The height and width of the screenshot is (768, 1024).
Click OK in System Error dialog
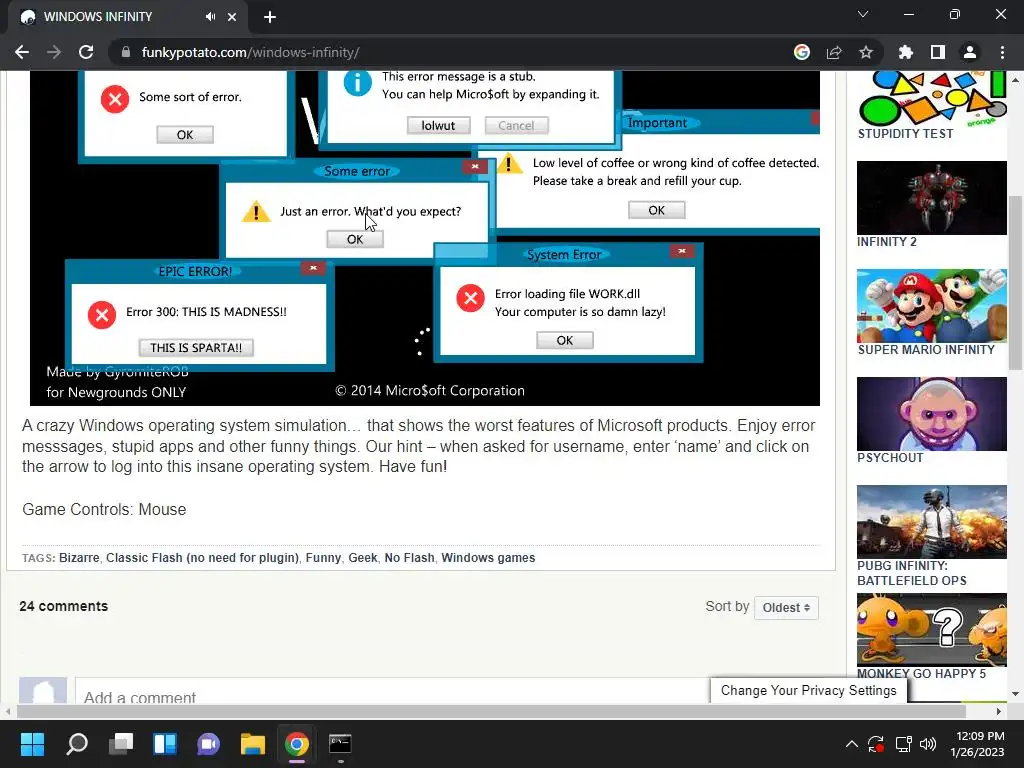(564, 340)
